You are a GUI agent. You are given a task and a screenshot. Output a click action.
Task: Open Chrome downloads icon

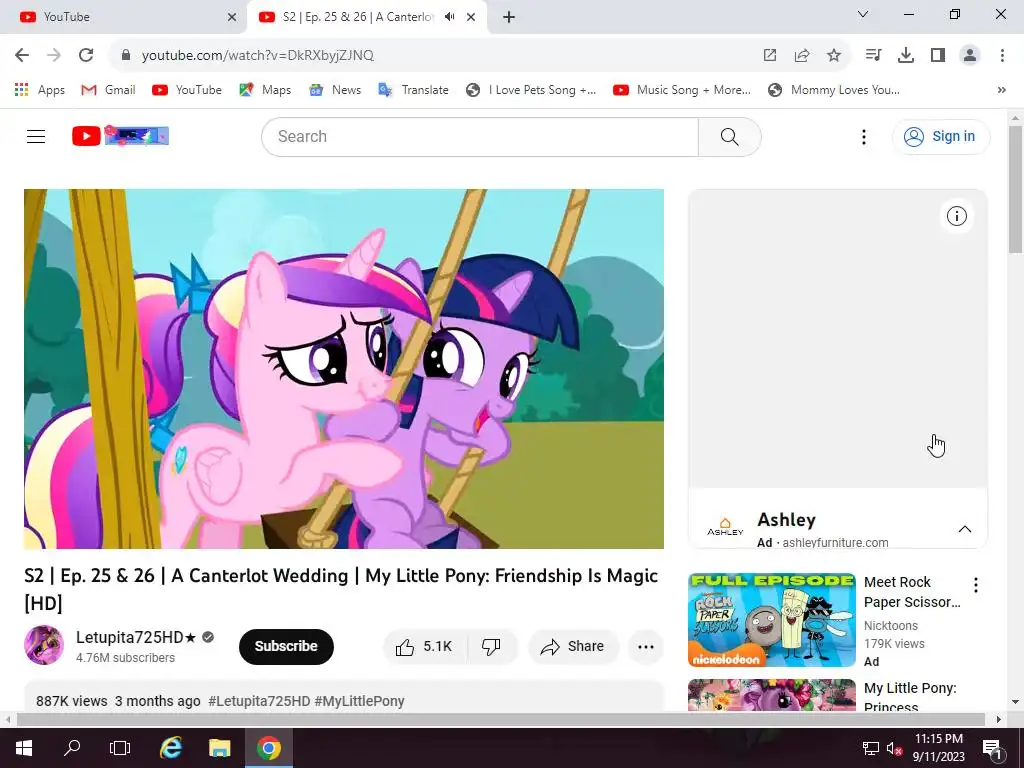pyautogui.click(x=906, y=55)
